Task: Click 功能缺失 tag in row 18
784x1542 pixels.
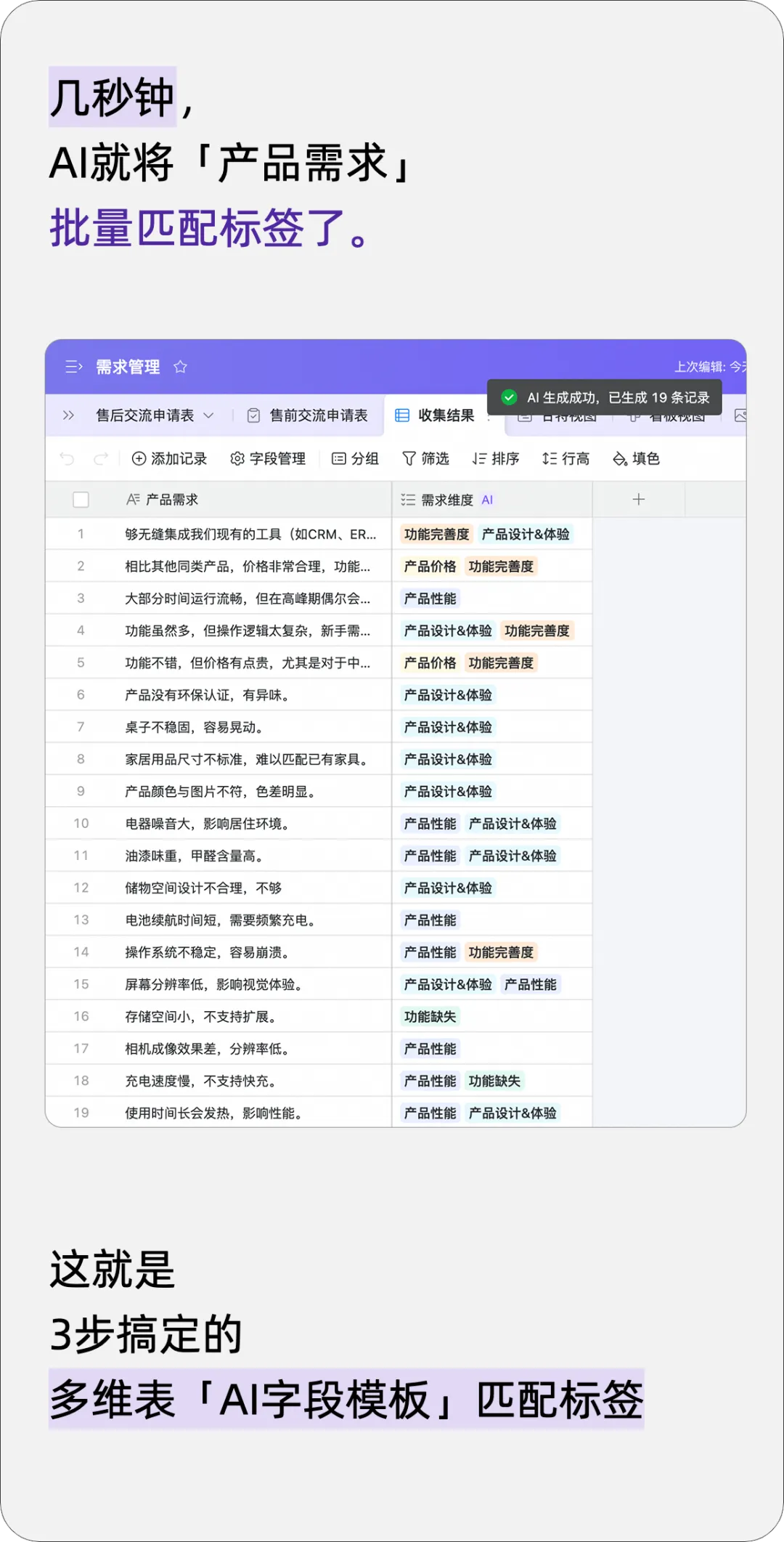Action: click(x=495, y=1081)
